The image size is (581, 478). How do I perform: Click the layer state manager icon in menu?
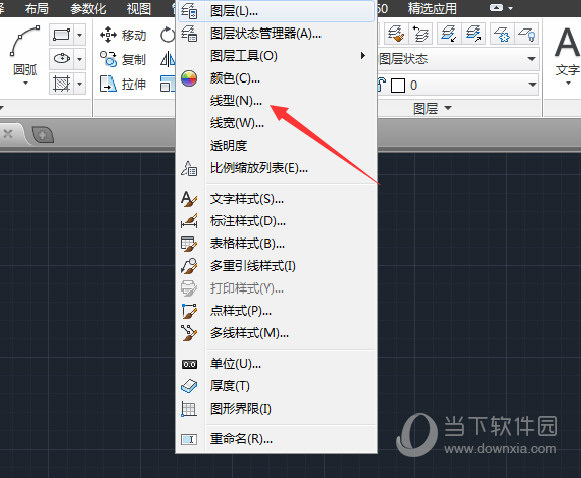(189, 34)
